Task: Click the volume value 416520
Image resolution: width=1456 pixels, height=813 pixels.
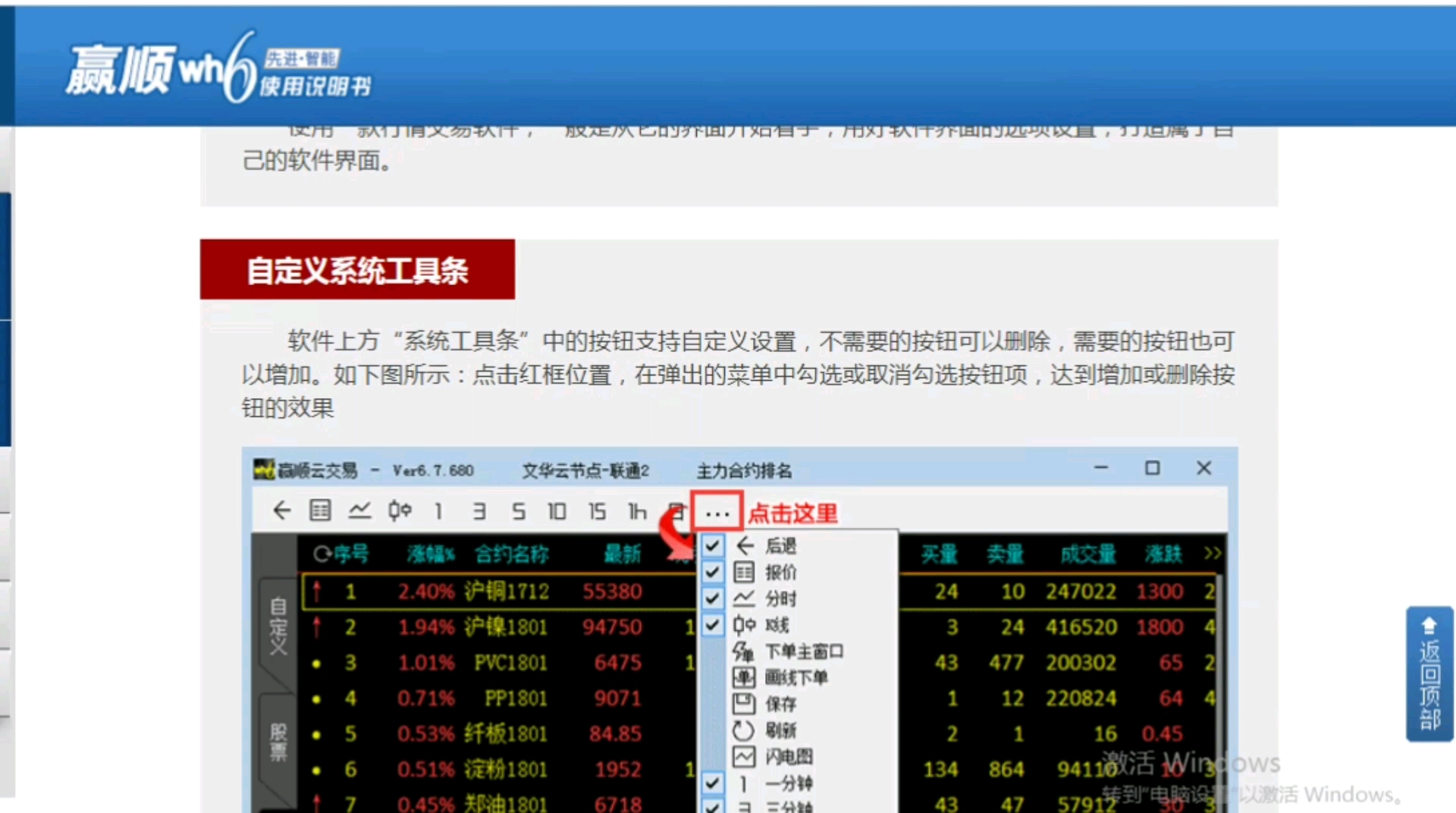Action: (1081, 627)
